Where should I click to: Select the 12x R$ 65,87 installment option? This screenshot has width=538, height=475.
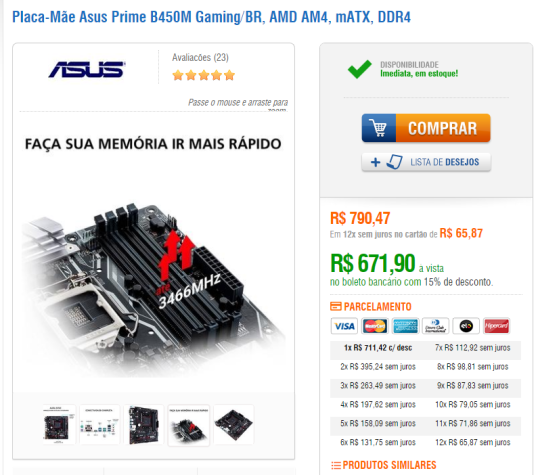point(473,442)
